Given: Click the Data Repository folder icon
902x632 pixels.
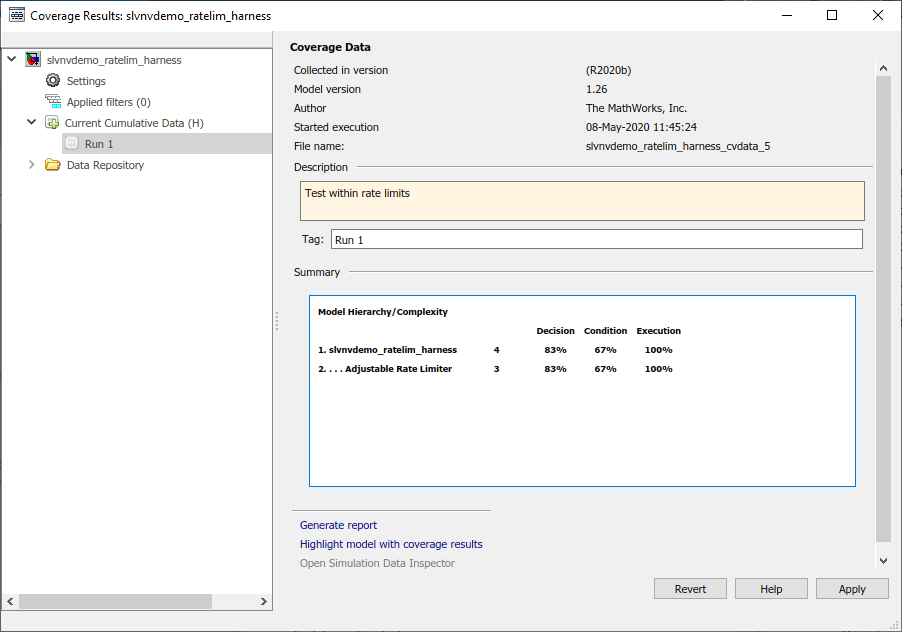Looking at the screenshot, I should [53, 165].
